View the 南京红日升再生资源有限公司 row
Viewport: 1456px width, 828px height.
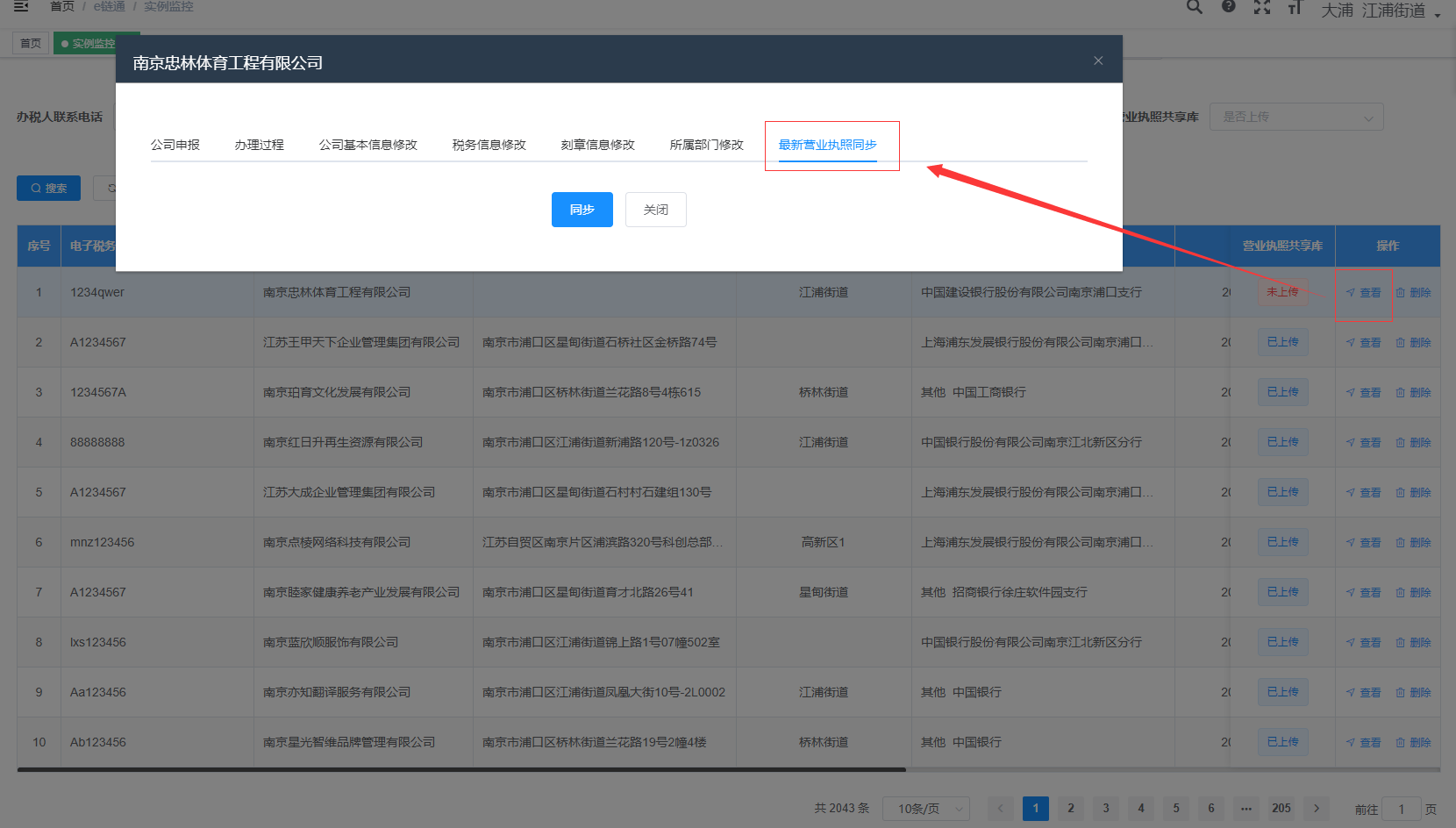pos(1364,443)
